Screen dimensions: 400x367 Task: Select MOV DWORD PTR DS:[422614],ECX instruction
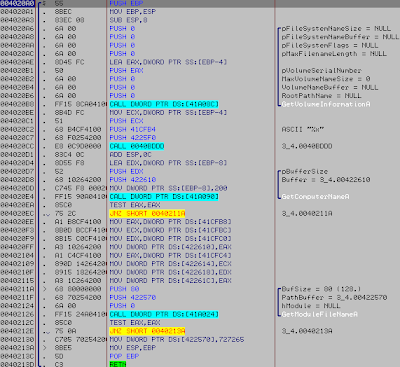point(170,264)
